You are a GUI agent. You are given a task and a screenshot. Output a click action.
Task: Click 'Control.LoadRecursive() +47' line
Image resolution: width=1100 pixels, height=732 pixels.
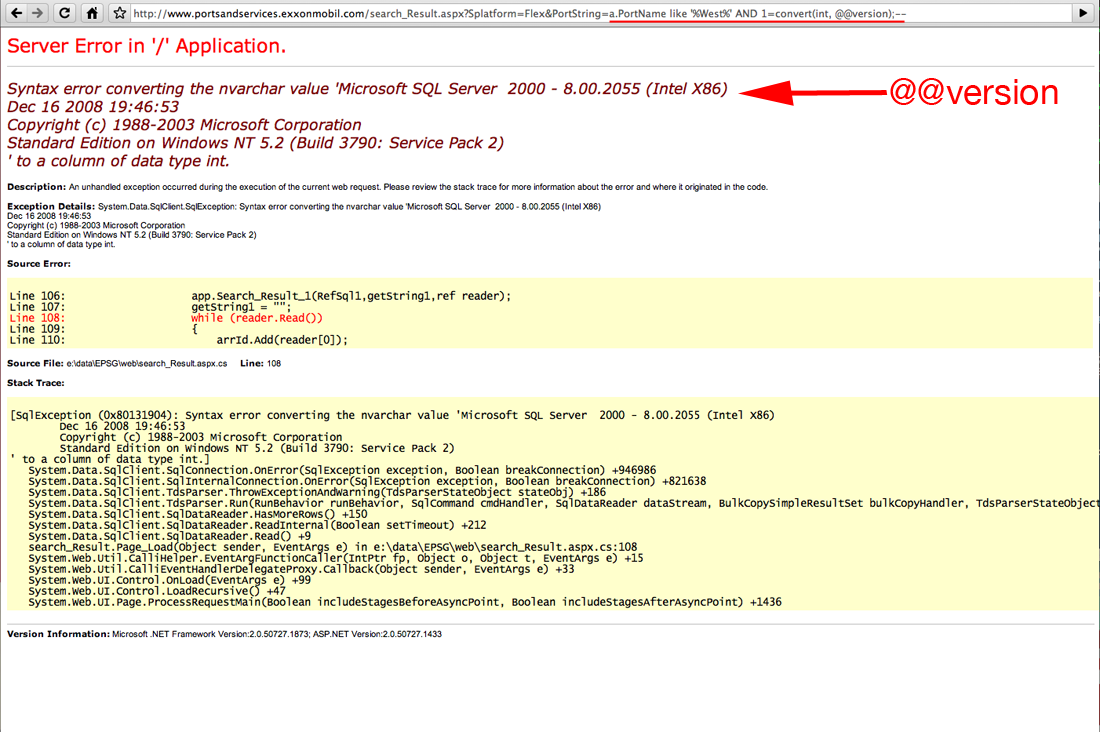pyautogui.click(x=157, y=591)
